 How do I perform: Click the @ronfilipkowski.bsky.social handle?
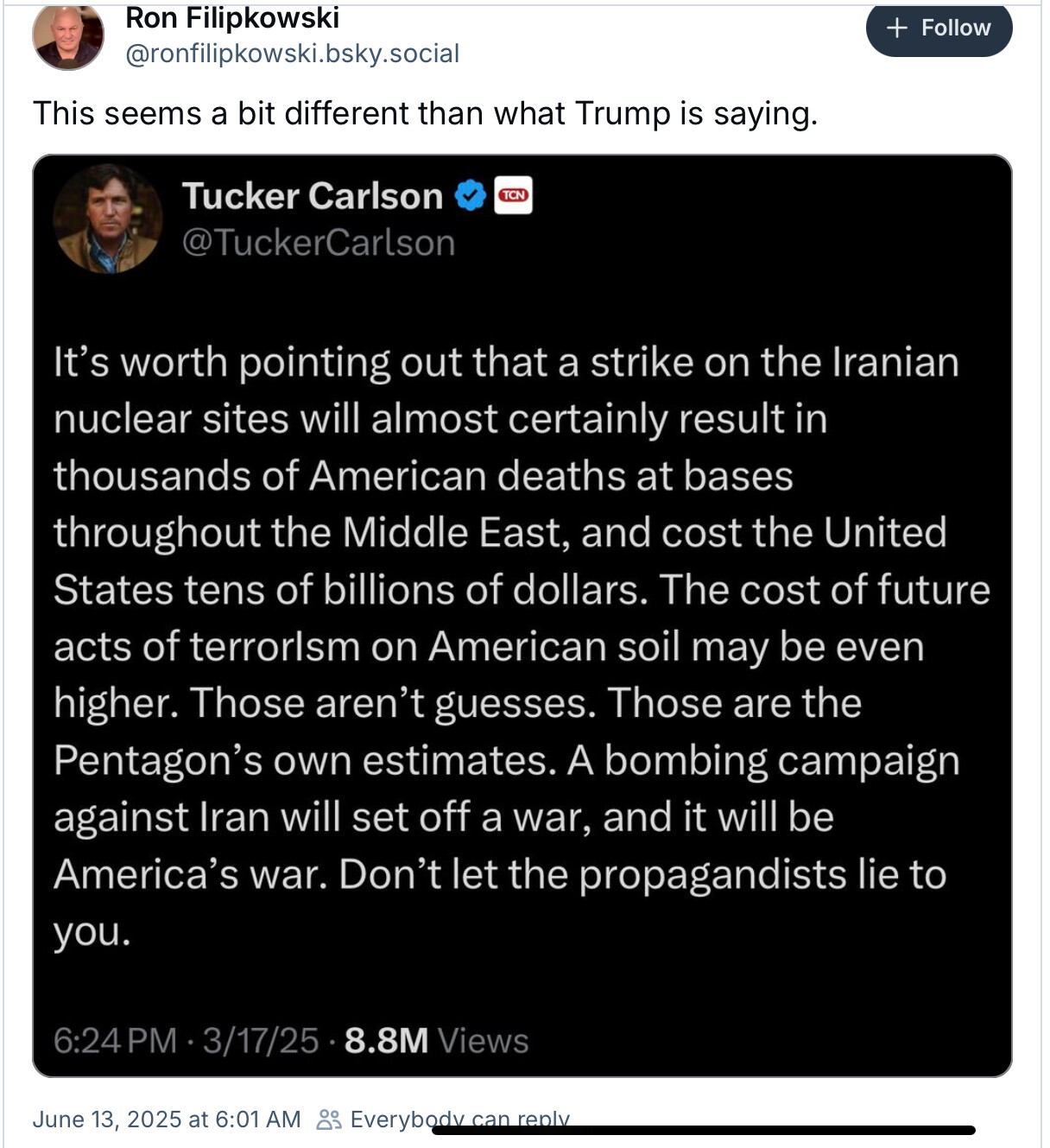pos(292,54)
